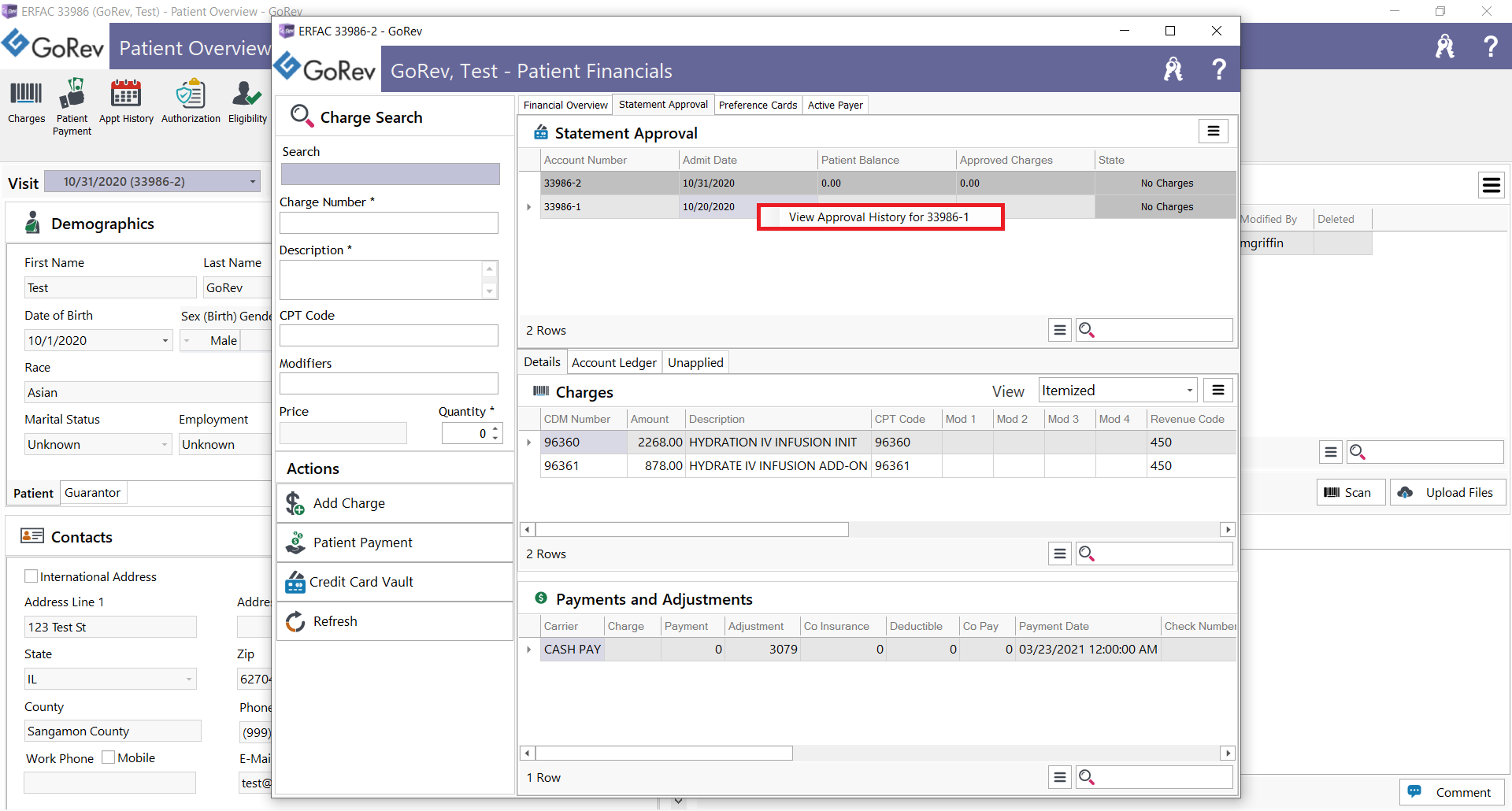Expand charge row 96360
The width and height of the screenshot is (1512, 811).
coord(528,443)
